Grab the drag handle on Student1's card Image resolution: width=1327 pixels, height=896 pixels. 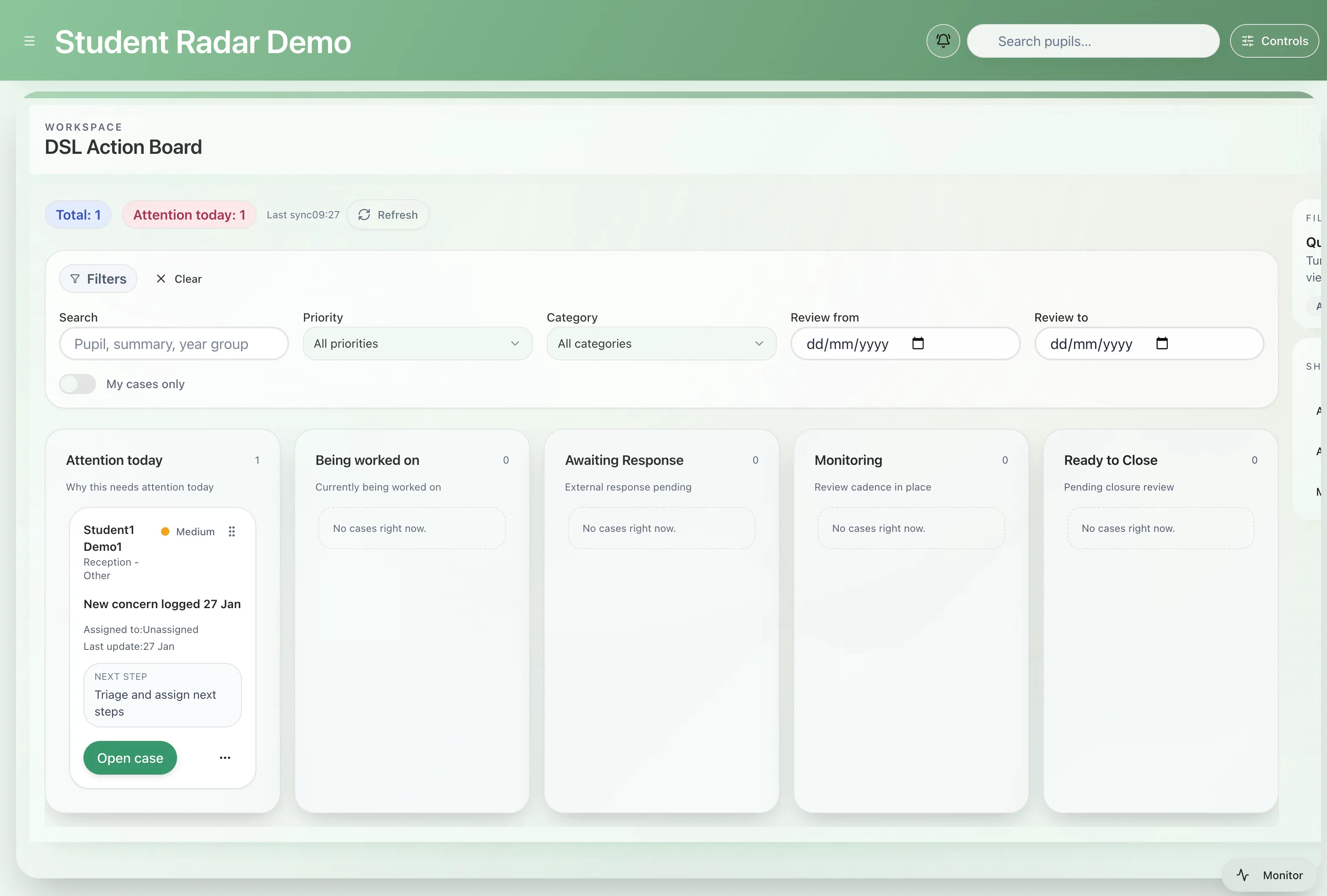232,531
